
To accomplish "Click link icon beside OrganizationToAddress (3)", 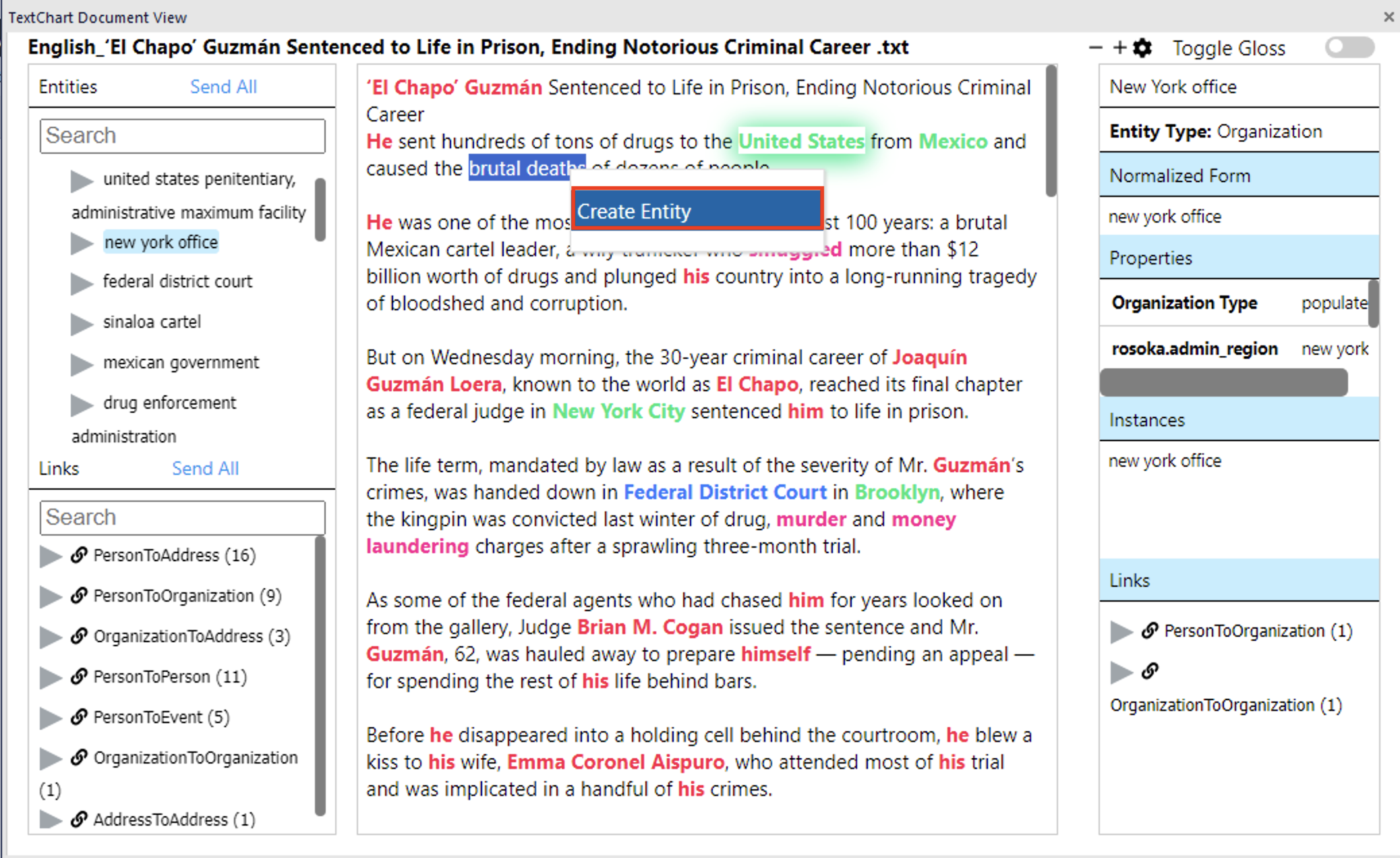I will [79, 636].
